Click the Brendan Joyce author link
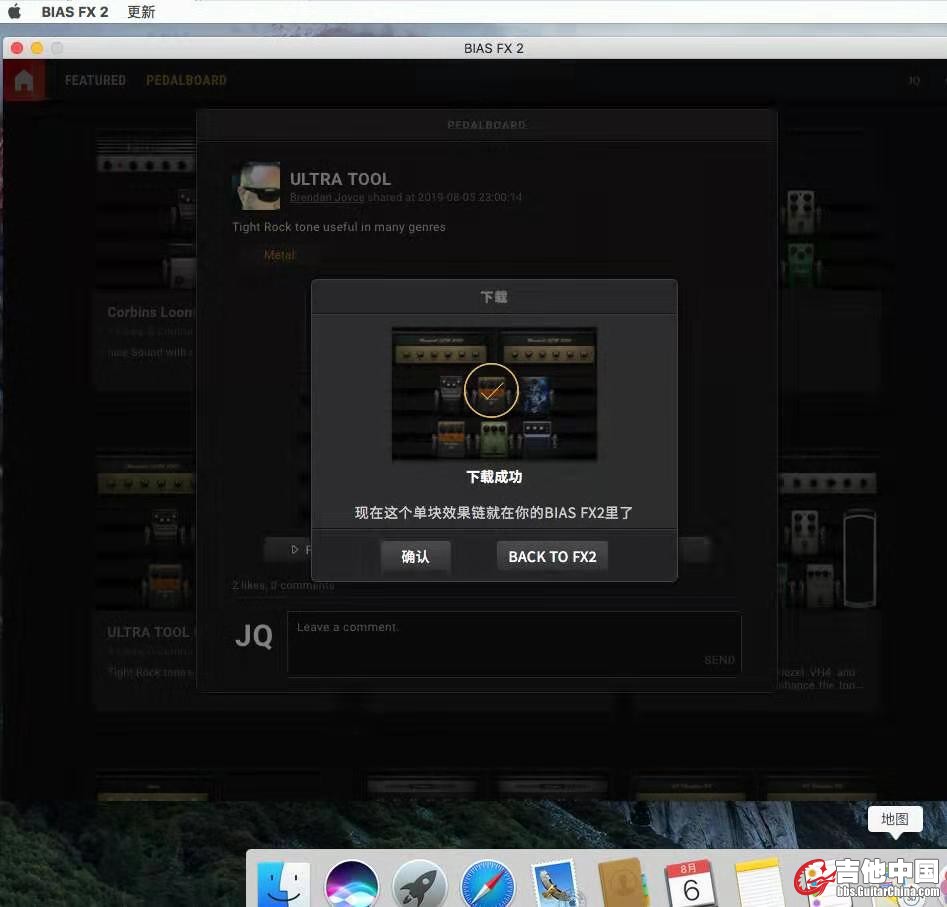This screenshot has width=947, height=907. pos(327,198)
